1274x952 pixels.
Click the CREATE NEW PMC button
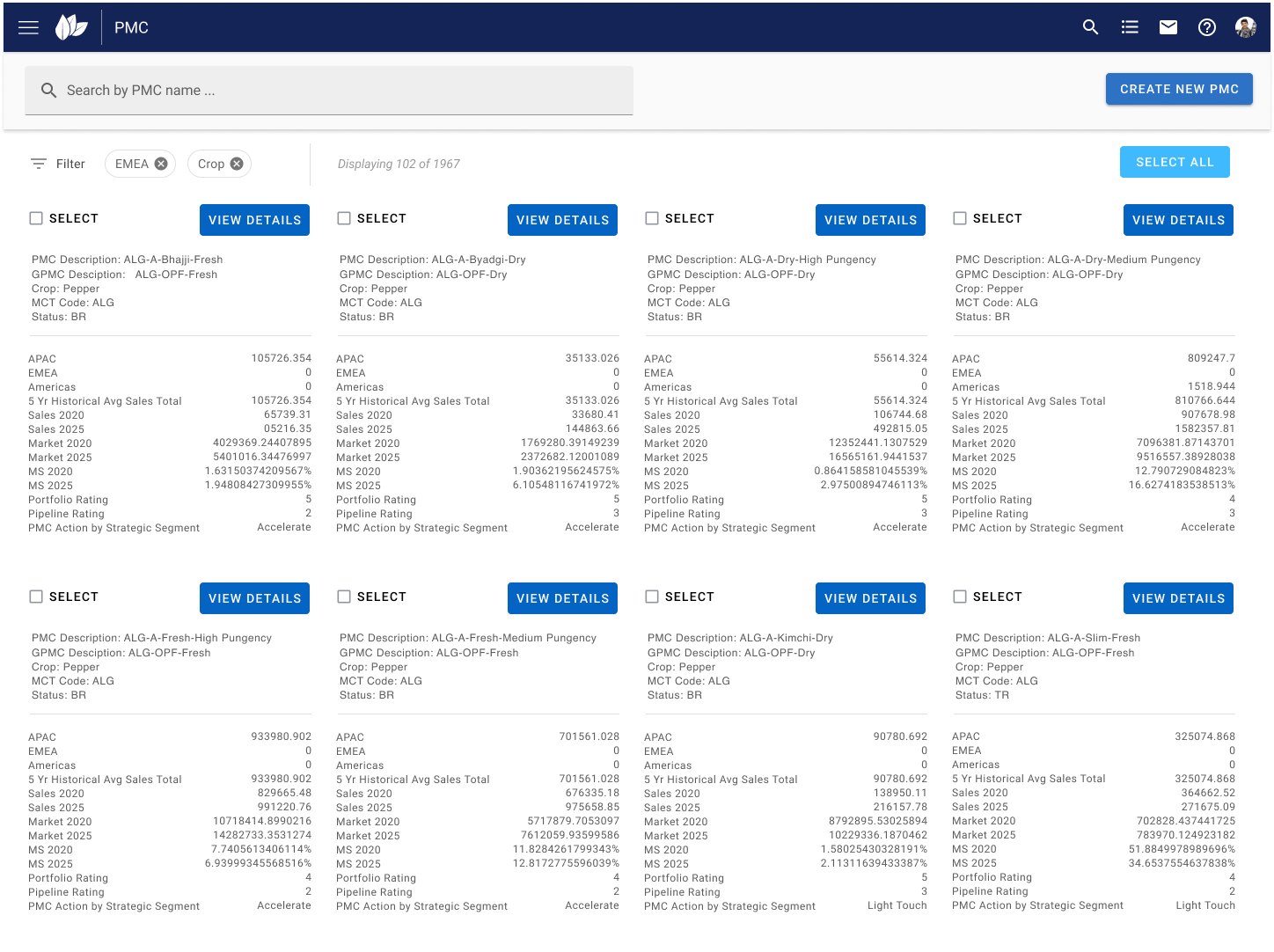click(x=1178, y=89)
